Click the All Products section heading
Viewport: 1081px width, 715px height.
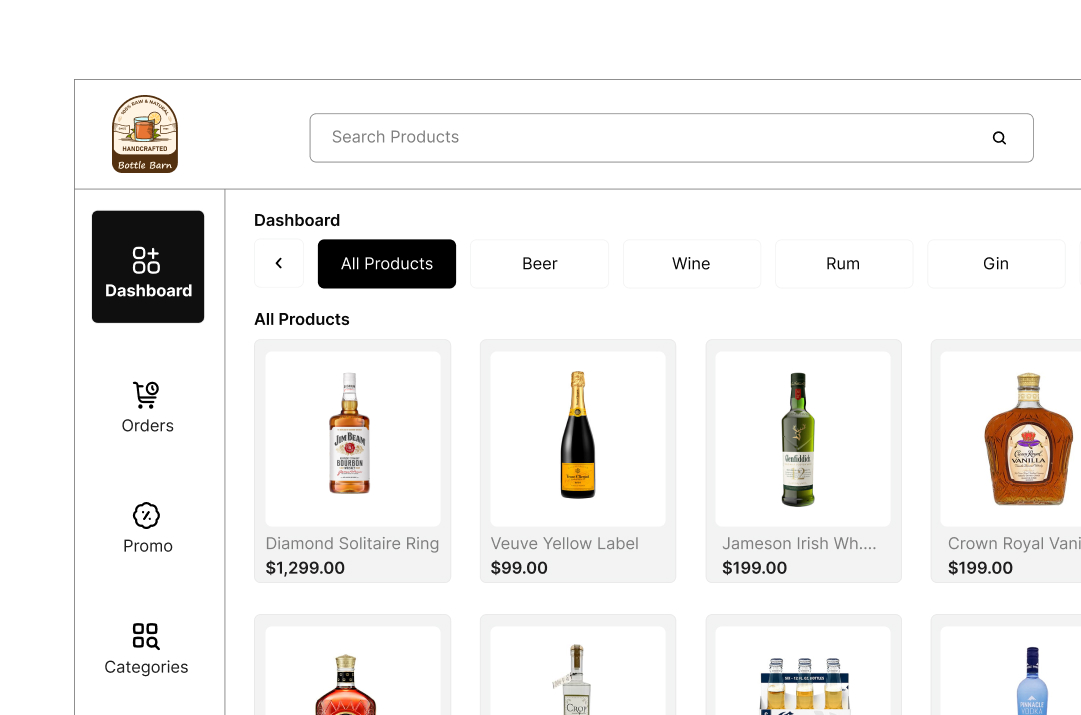pyautogui.click(x=302, y=319)
